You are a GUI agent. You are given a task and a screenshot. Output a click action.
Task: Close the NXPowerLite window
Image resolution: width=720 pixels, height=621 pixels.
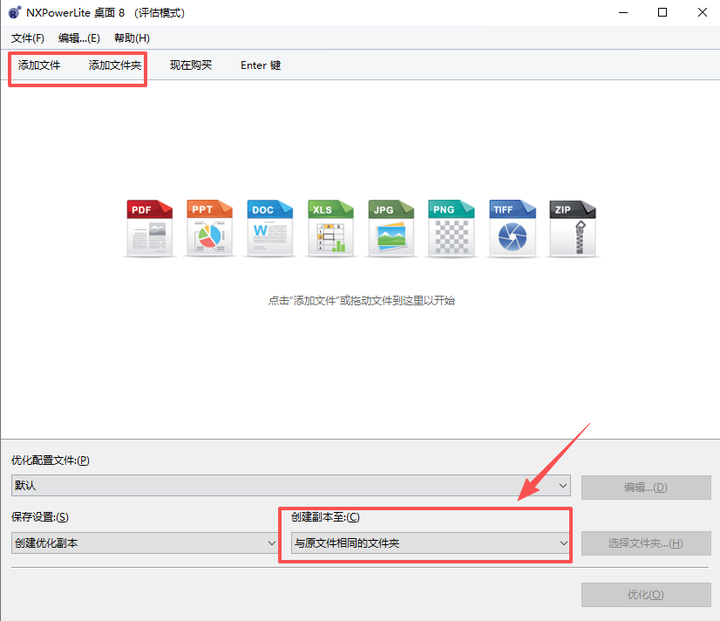pyautogui.click(x=702, y=12)
